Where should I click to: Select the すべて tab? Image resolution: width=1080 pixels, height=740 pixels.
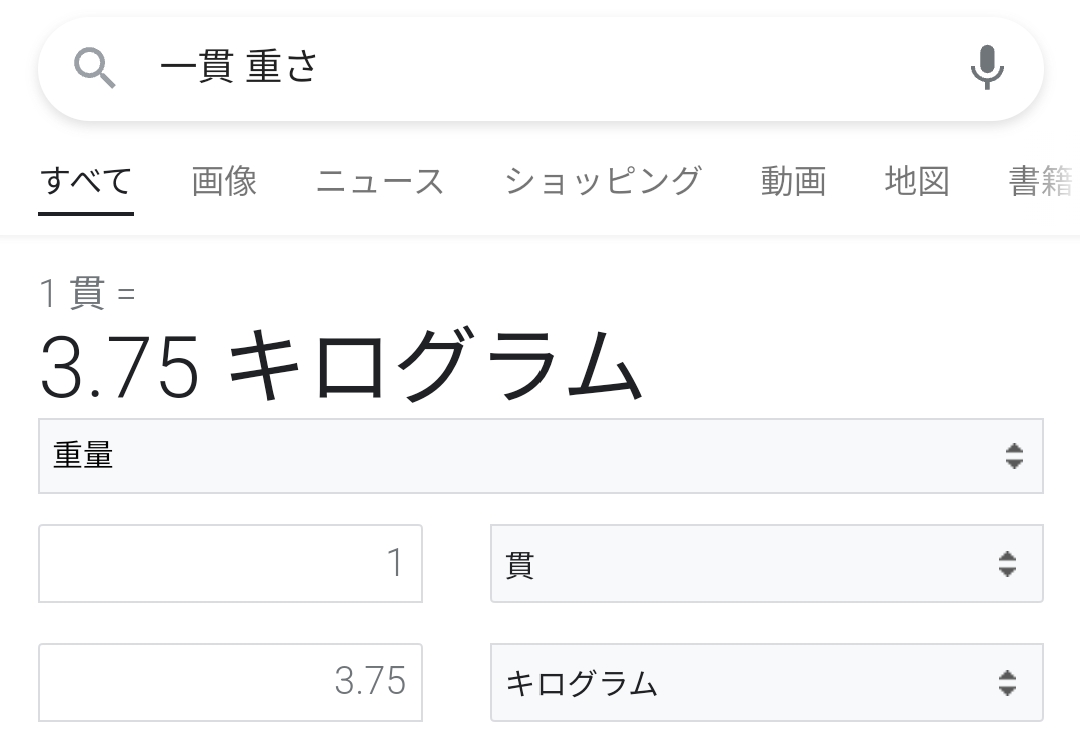coord(86,182)
